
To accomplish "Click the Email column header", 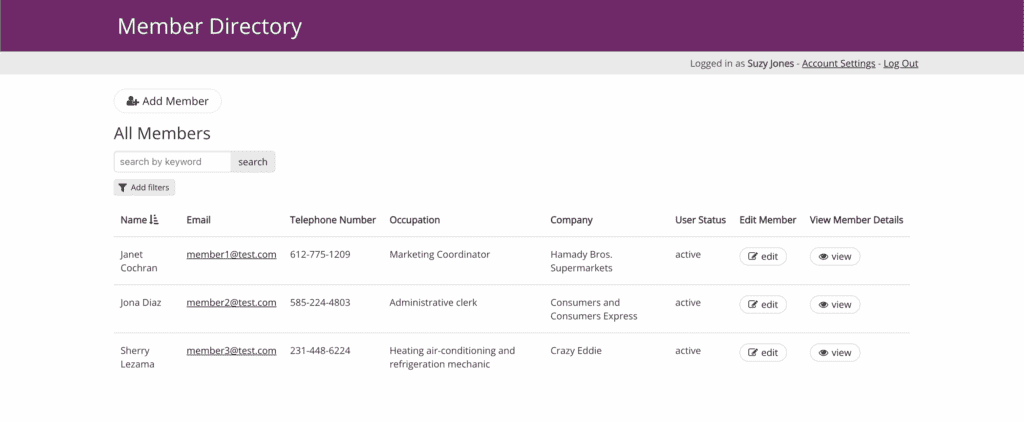I will point(198,220).
